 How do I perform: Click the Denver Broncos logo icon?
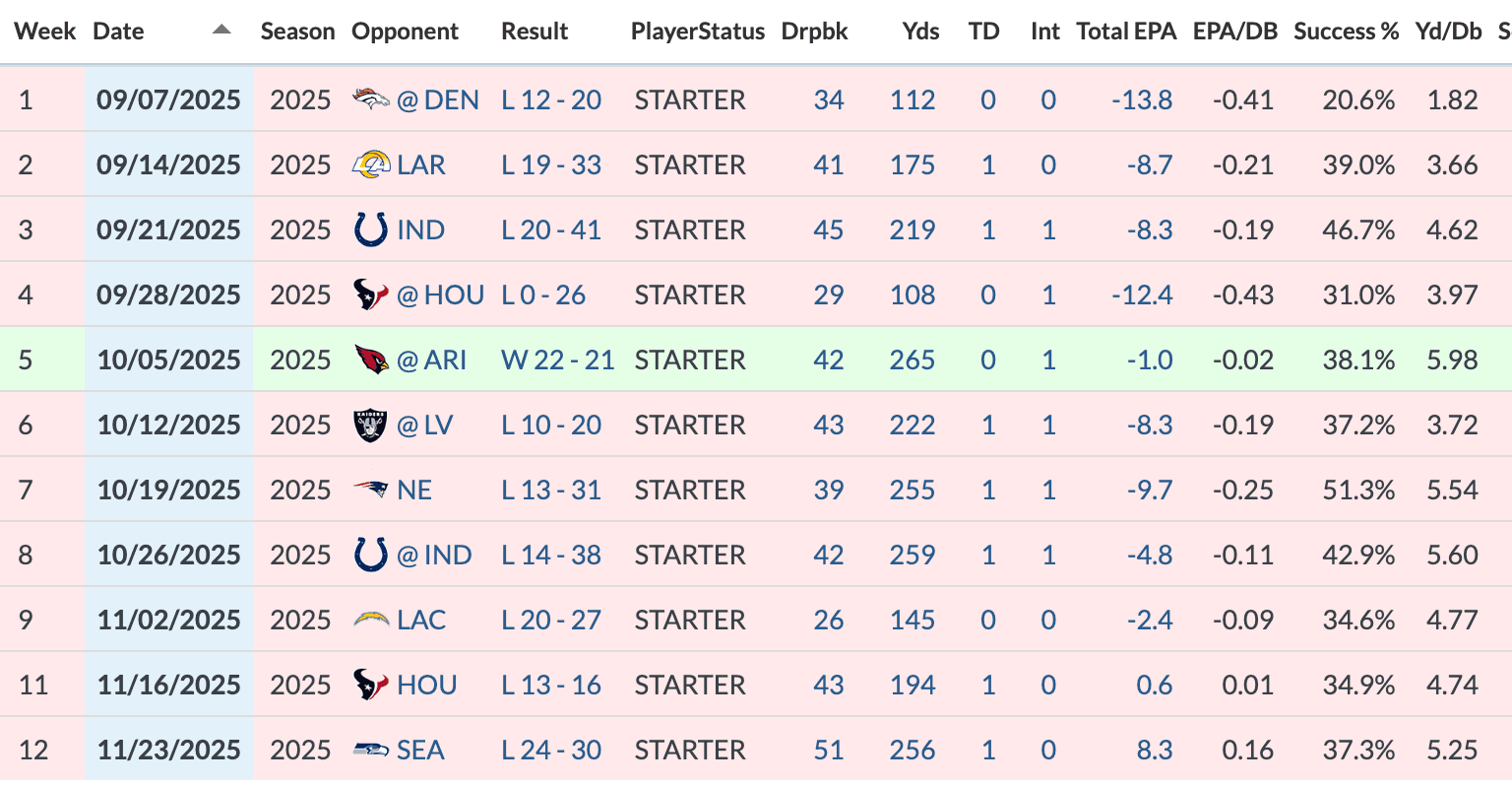coord(371,99)
